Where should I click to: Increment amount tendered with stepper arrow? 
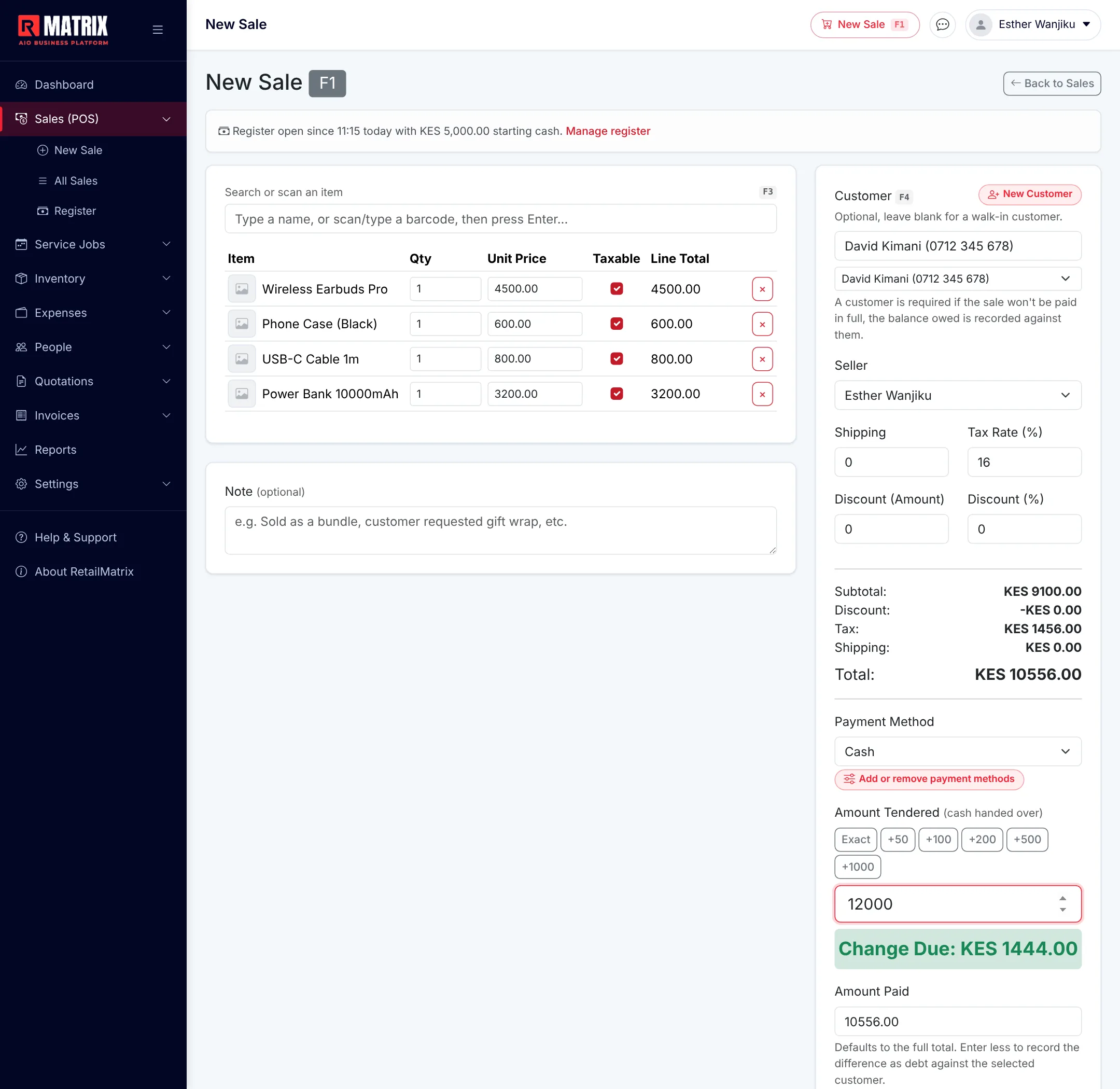pyautogui.click(x=1062, y=899)
